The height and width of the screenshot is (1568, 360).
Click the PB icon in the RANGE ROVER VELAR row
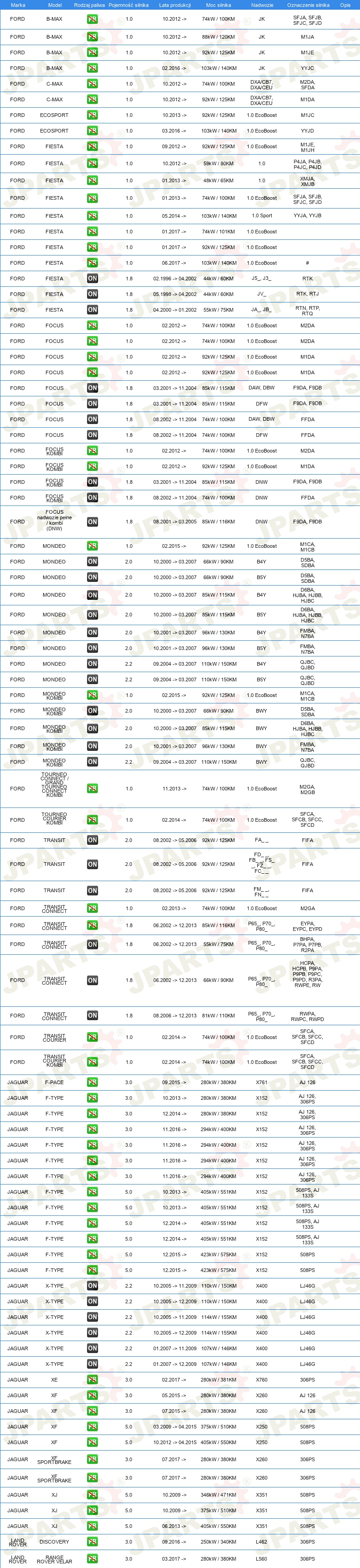click(x=92, y=1559)
